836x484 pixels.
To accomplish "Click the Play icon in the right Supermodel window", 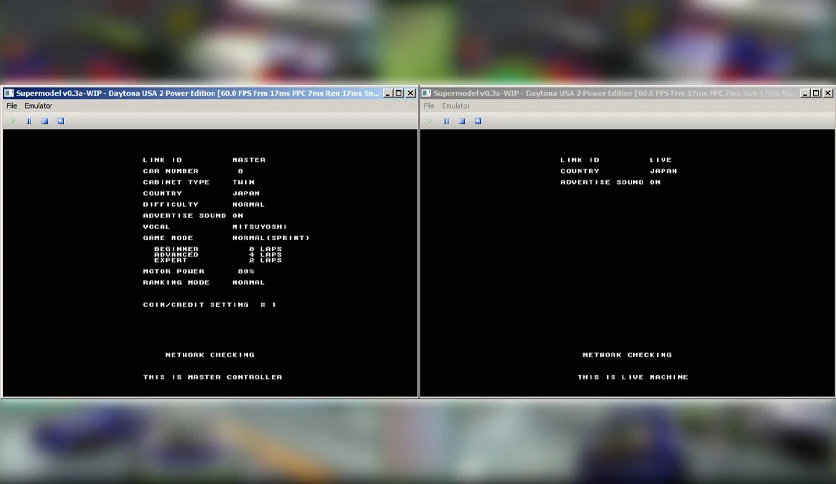I will pyautogui.click(x=430, y=121).
